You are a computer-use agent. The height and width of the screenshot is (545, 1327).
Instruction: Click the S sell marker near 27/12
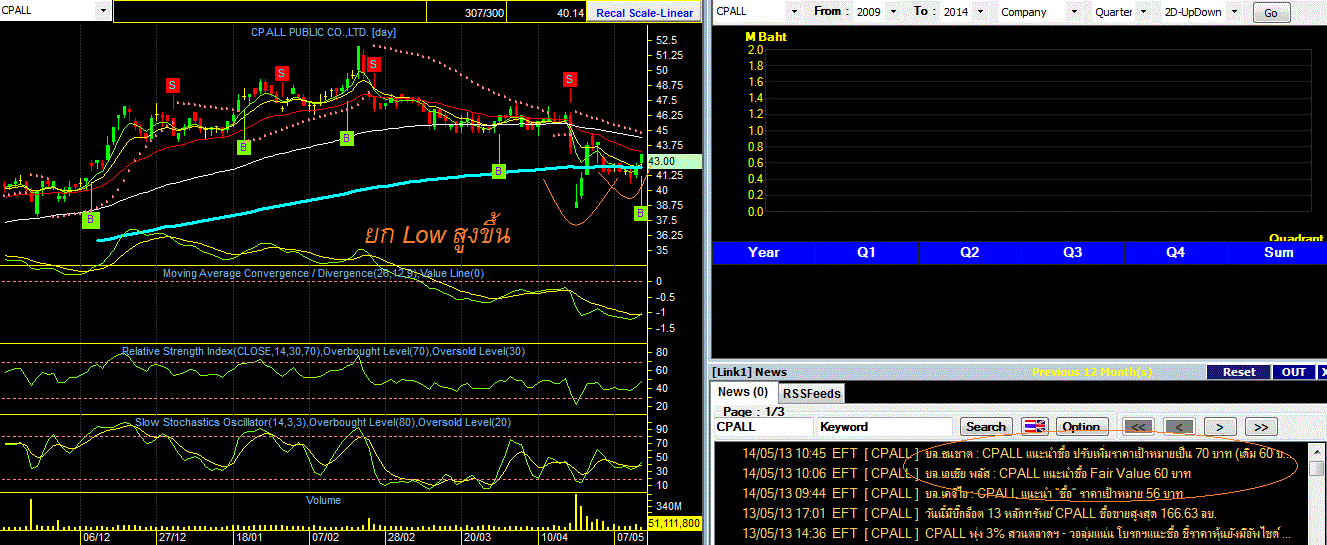tap(172, 85)
